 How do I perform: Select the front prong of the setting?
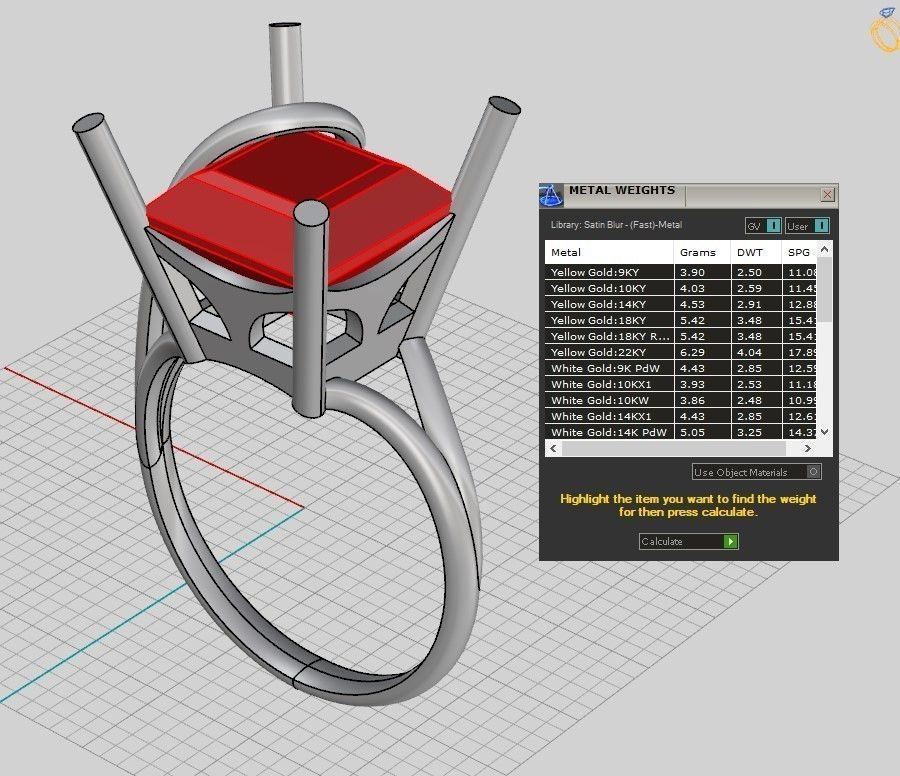coord(310,308)
